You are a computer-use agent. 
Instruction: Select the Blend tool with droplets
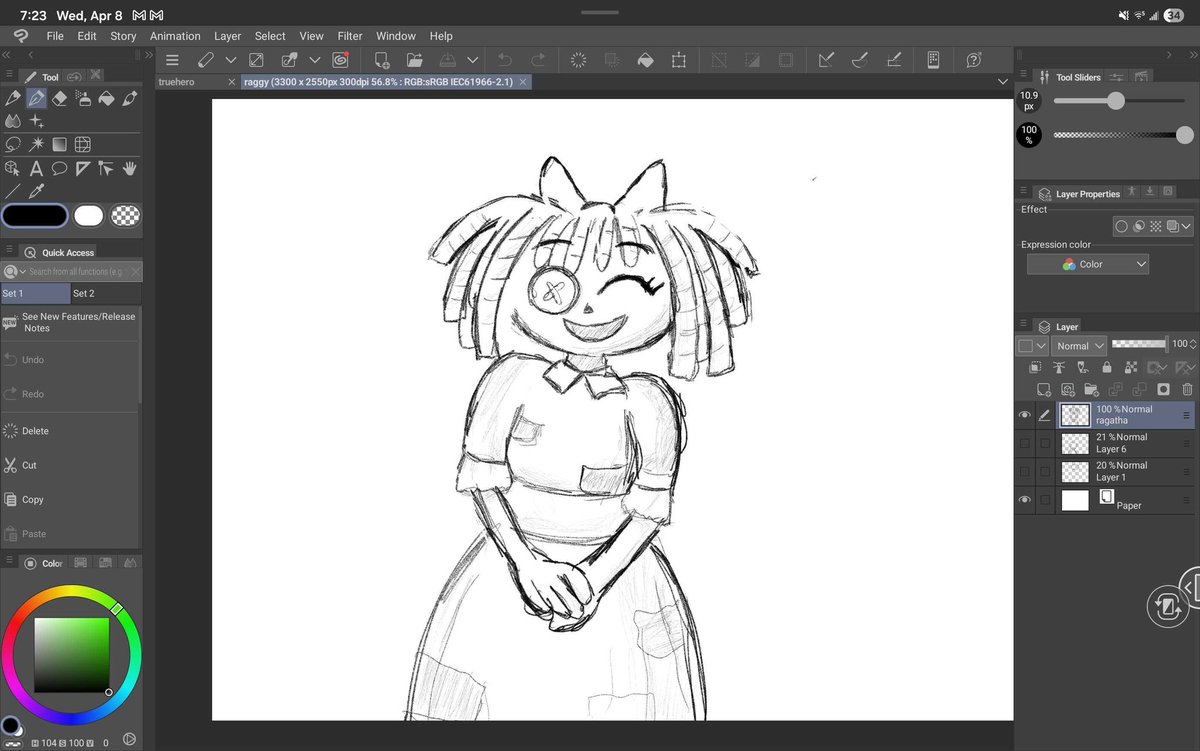pos(13,121)
